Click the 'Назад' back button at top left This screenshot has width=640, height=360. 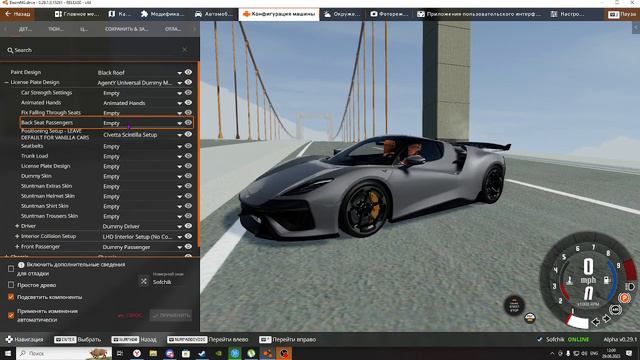point(18,14)
